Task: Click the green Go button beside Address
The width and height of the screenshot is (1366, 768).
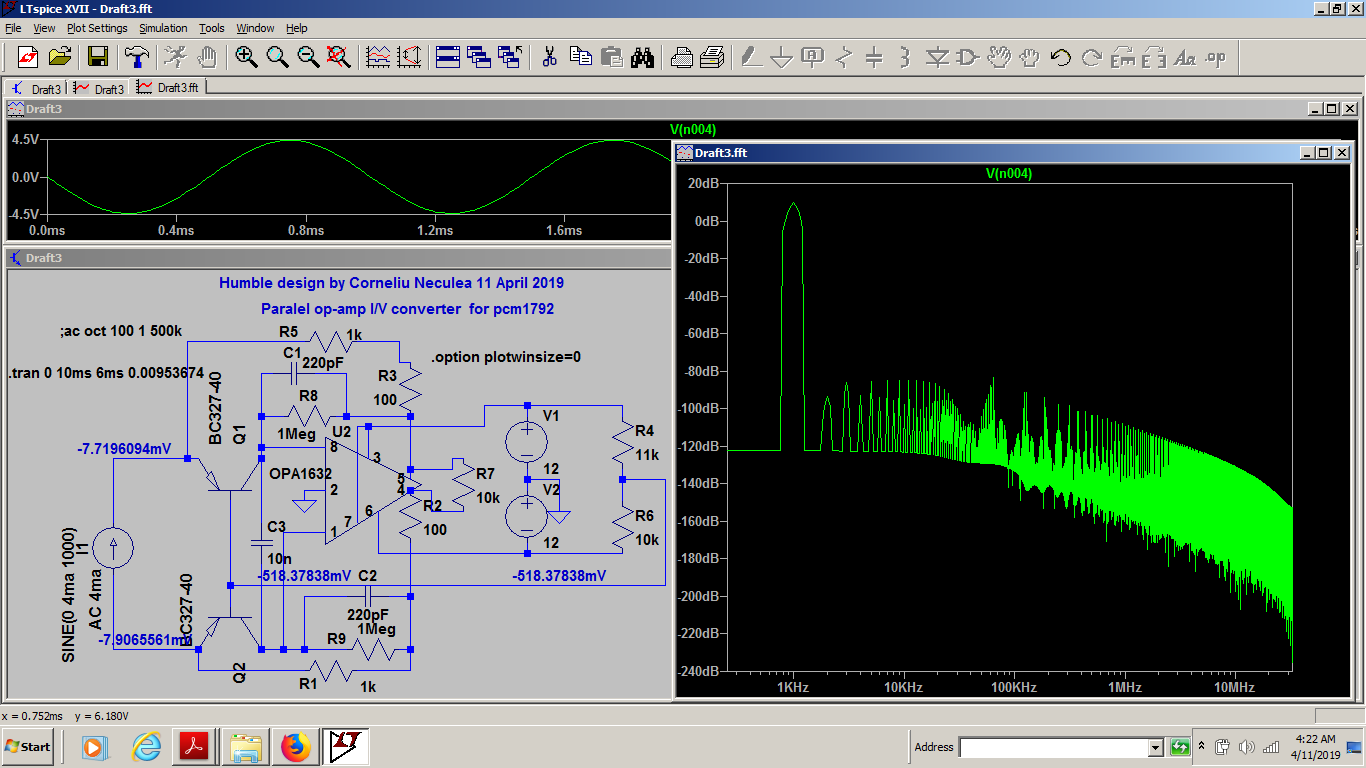Action: coord(1180,747)
